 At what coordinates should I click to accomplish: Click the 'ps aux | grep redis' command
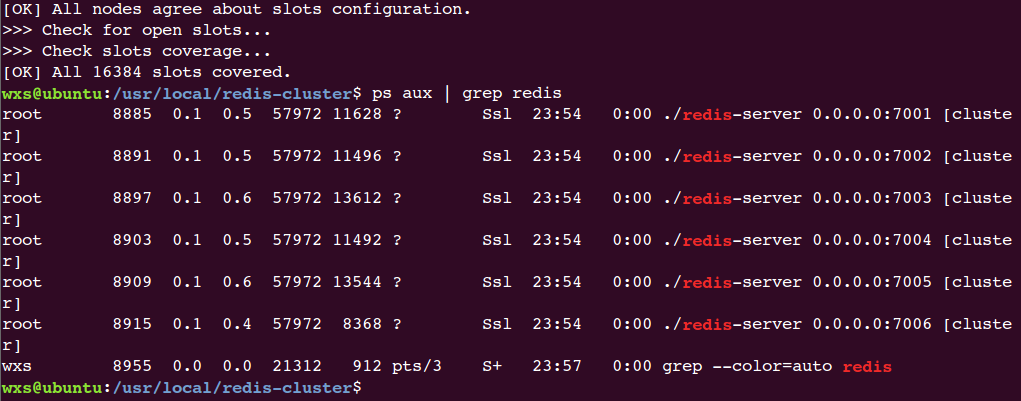click(466, 93)
